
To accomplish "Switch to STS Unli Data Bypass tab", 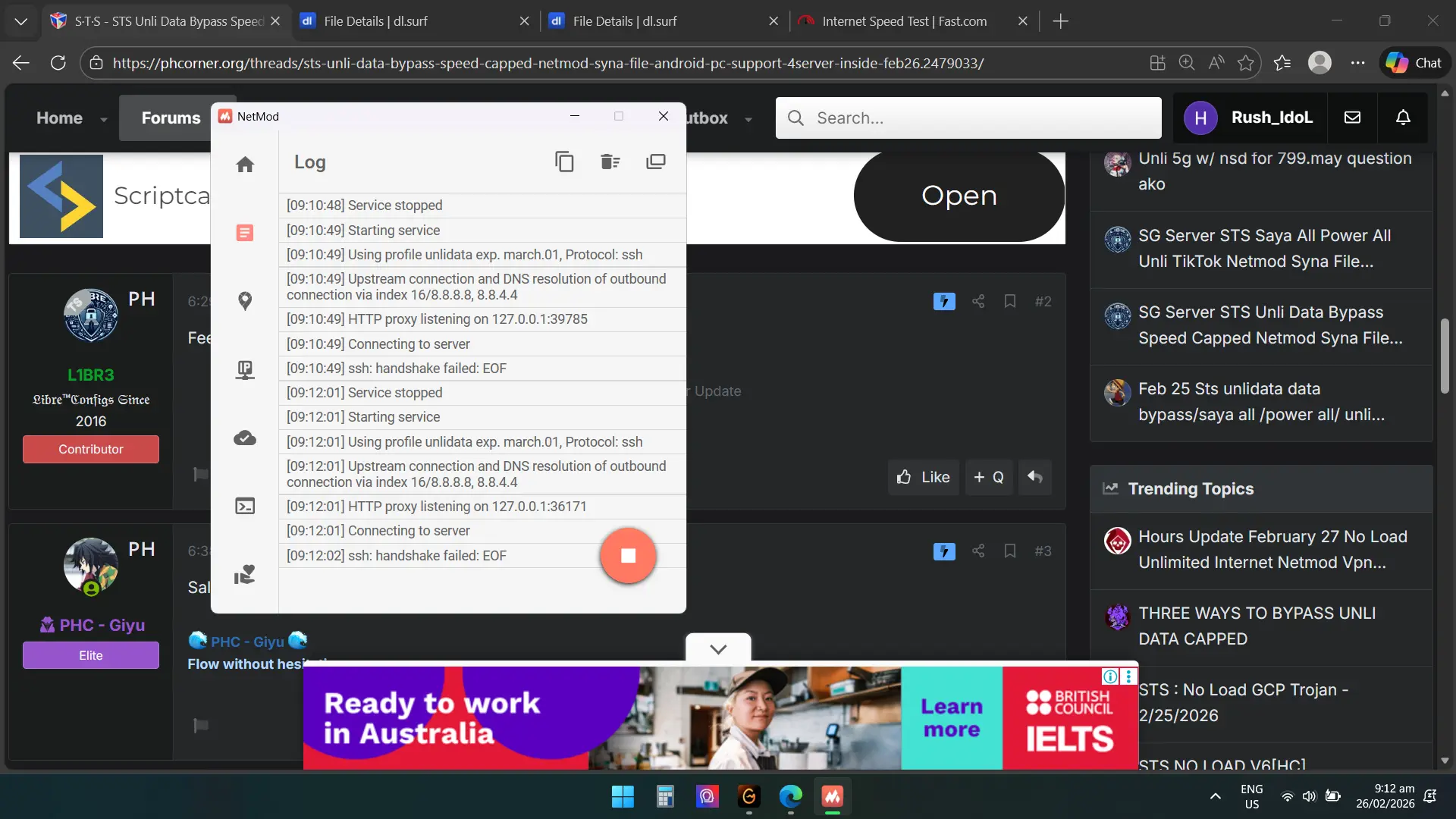I will [165, 21].
